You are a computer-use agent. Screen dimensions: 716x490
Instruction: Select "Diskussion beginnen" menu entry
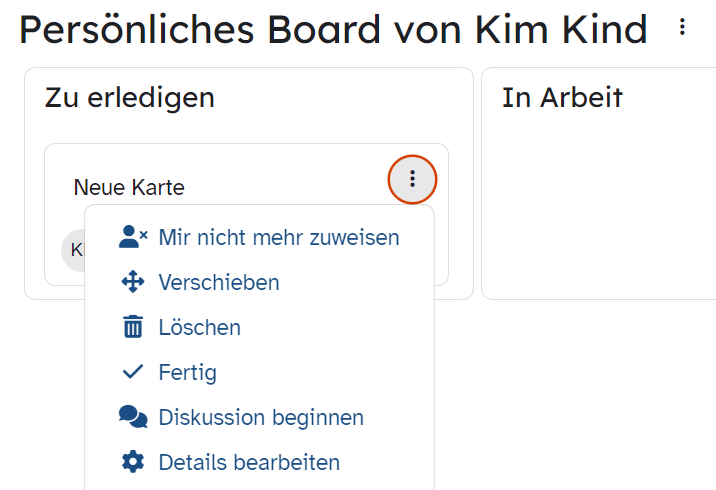click(x=259, y=417)
